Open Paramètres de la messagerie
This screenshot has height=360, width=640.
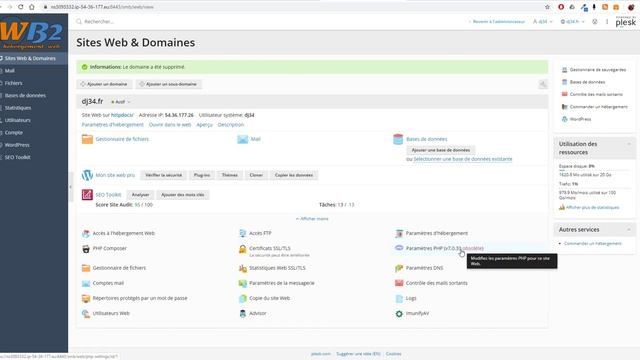coord(282,283)
